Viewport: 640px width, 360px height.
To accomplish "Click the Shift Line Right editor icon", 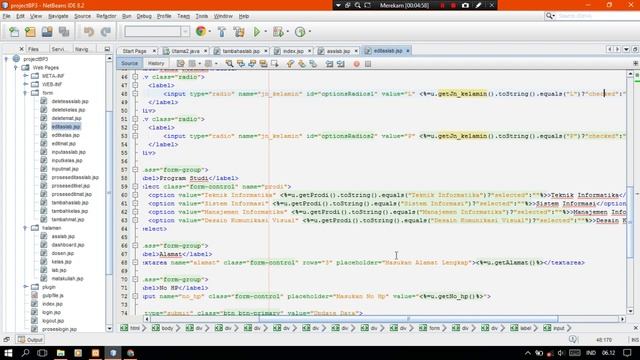I will [x=341, y=64].
